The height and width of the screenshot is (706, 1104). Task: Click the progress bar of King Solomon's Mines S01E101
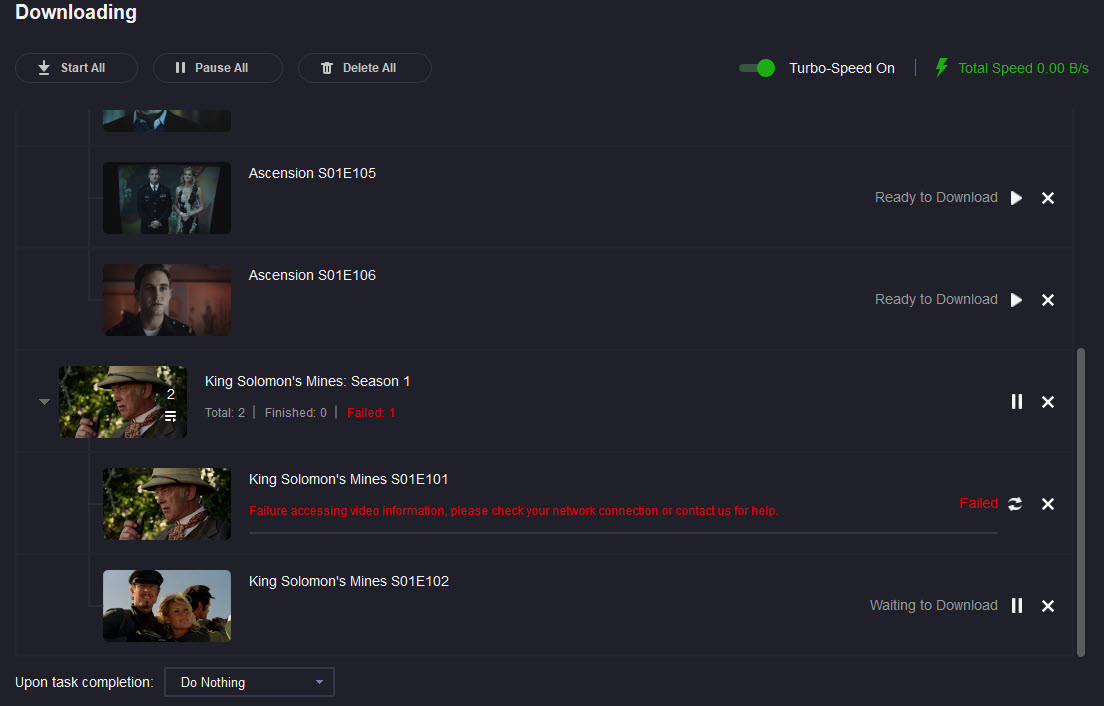click(623, 533)
